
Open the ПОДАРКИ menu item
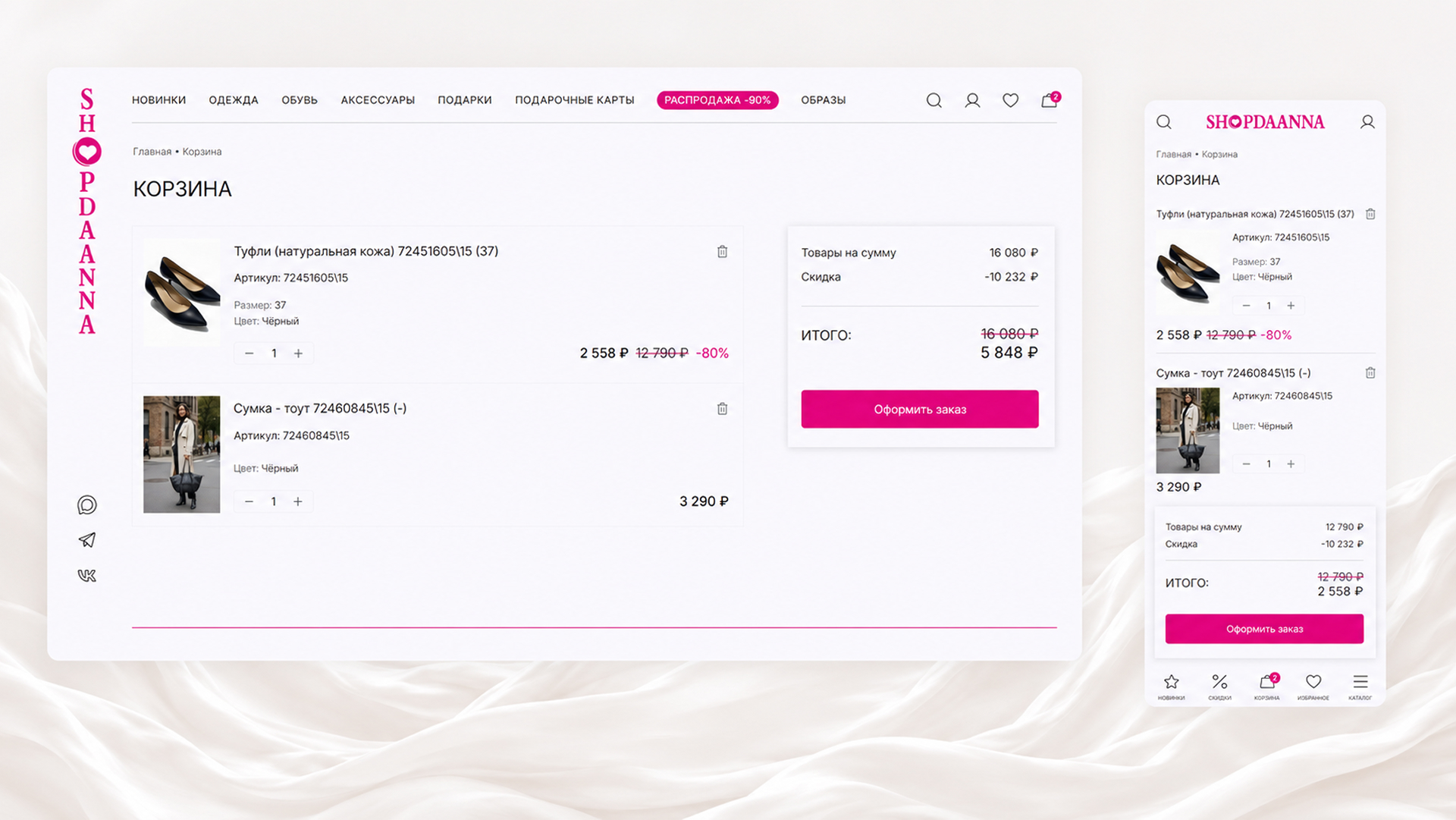point(465,100)
